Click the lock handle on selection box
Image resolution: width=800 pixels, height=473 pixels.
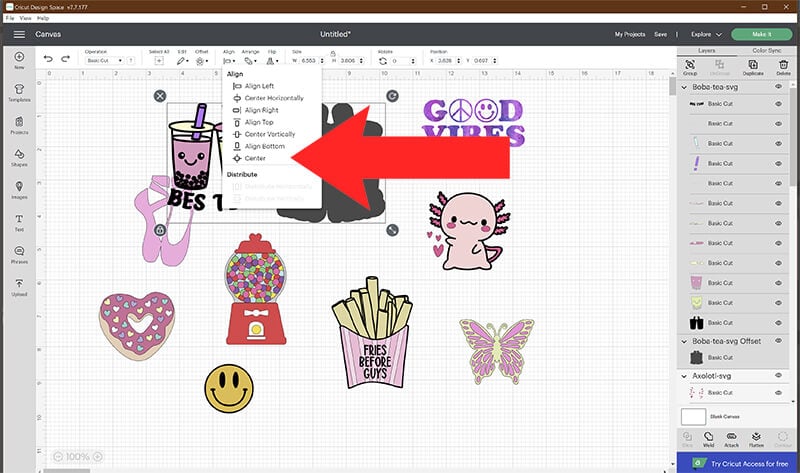(x=160, y=230)
